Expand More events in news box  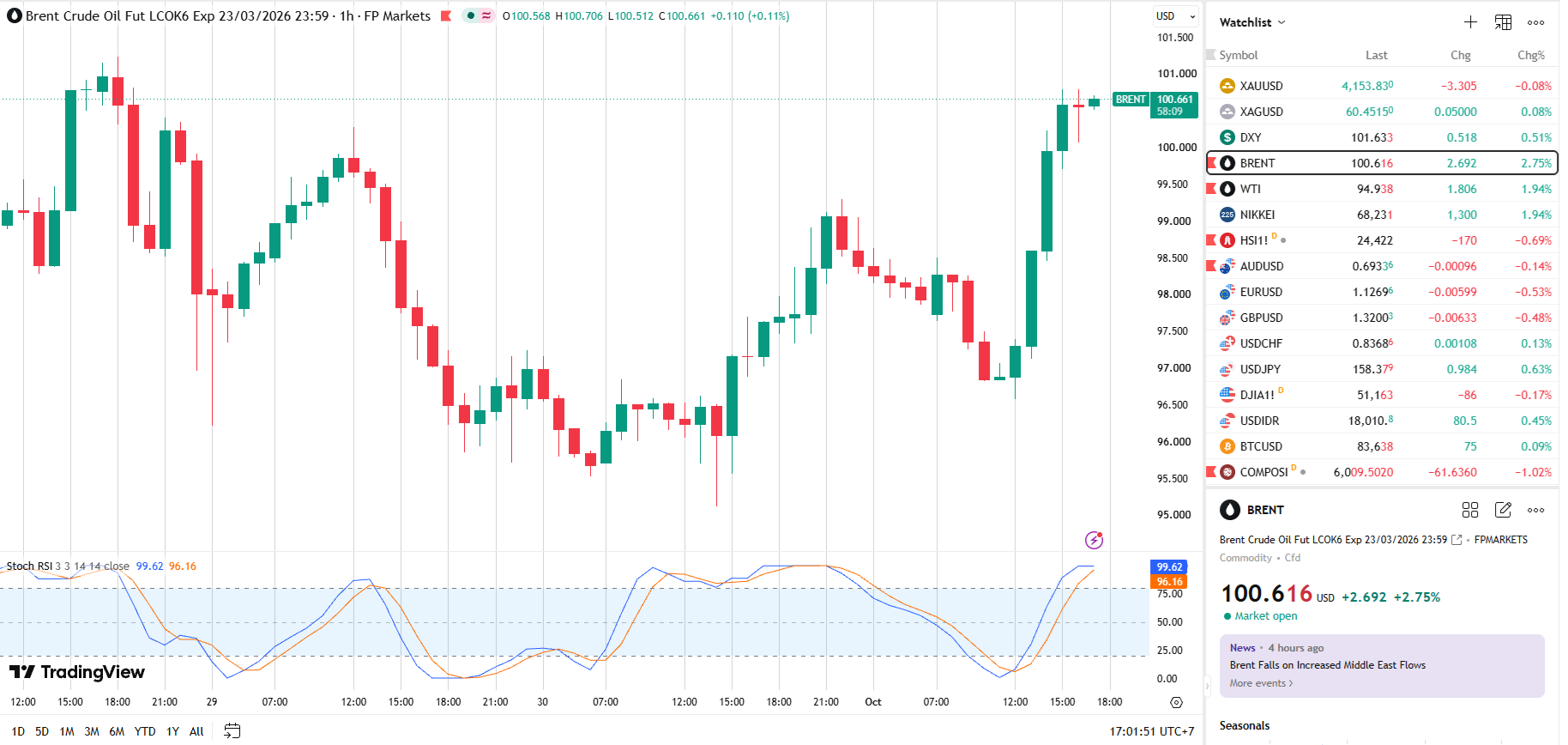(x=1261, y=683)
